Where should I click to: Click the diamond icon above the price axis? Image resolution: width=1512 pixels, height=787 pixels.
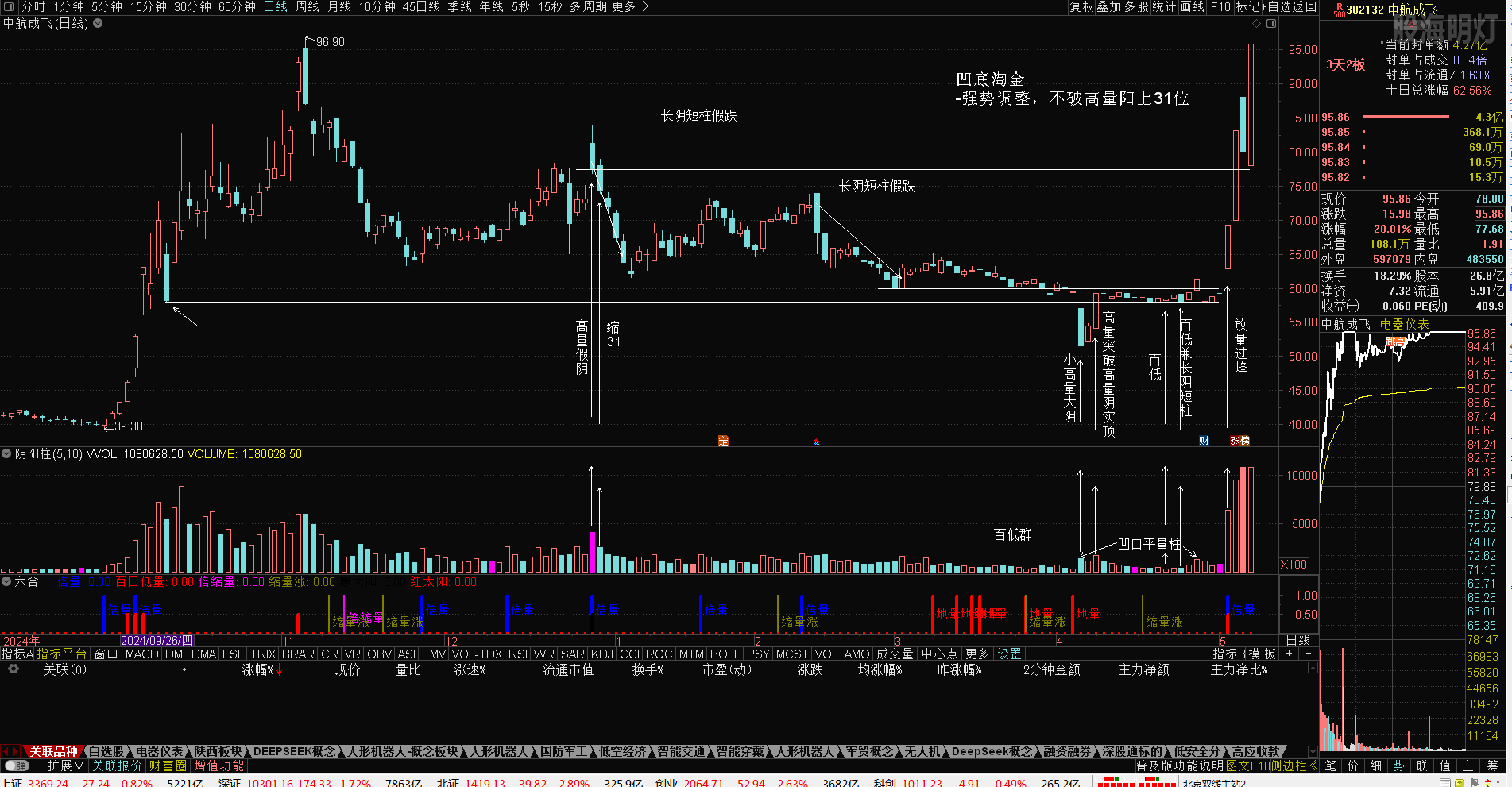[x=1256, y=24]
